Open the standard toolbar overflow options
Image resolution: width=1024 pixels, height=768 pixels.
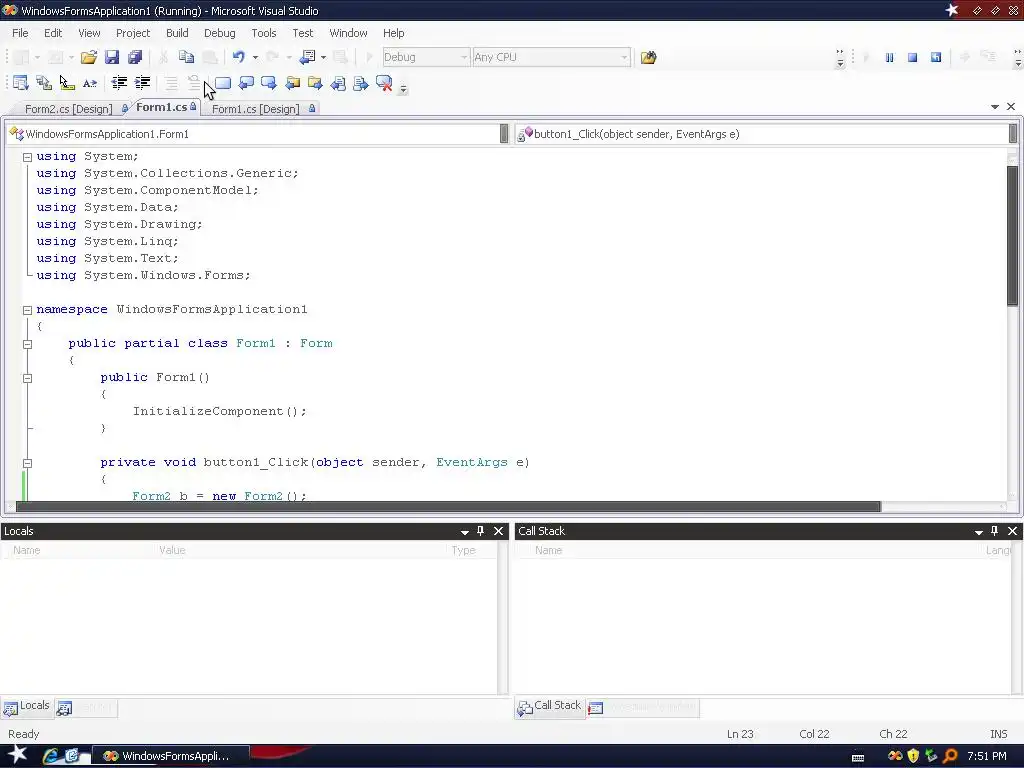pyautogui.click(x=840, y=58)
